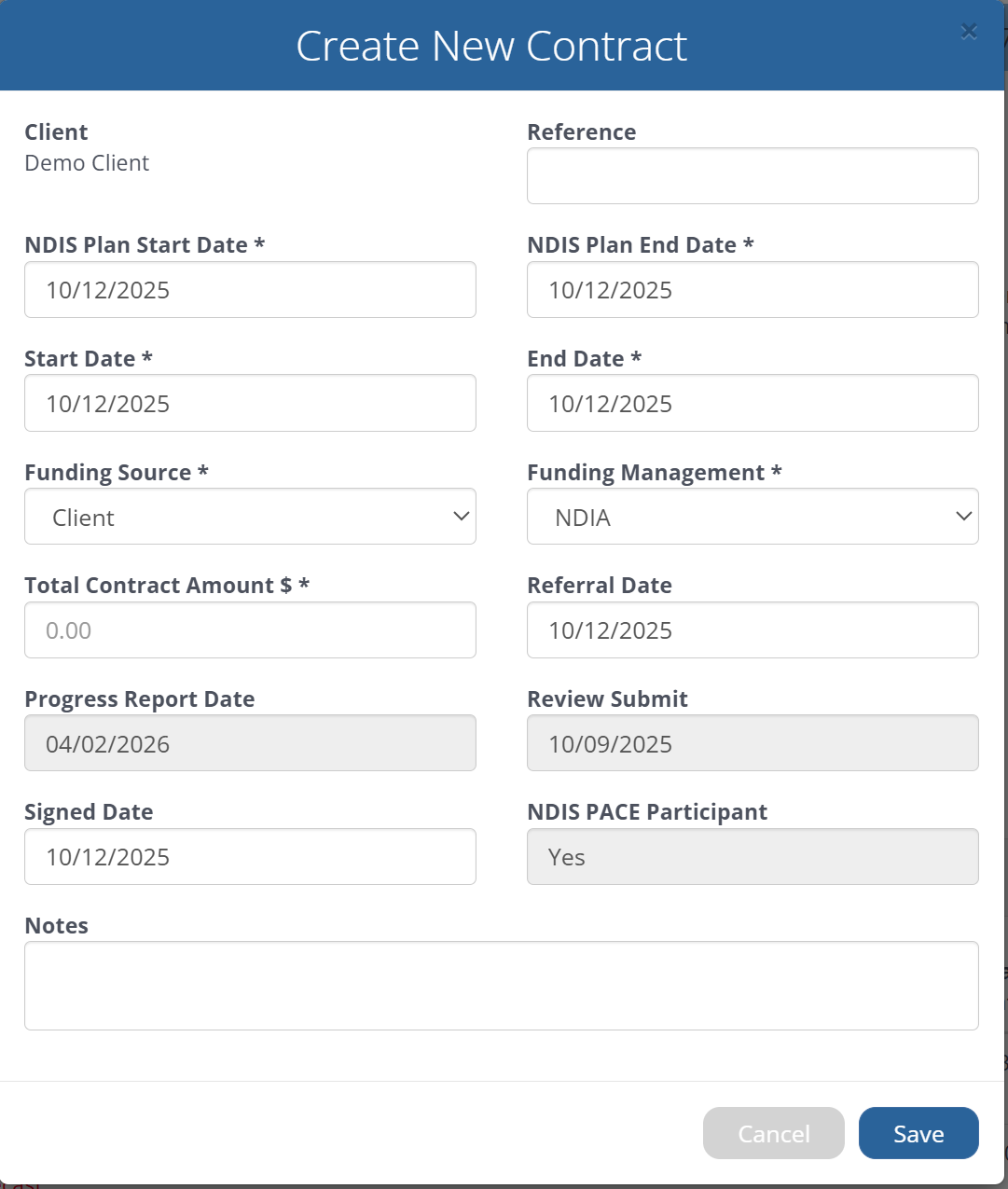Click the Create New Contract title
Screen dimensions: 1008x1189
(491, 46)
